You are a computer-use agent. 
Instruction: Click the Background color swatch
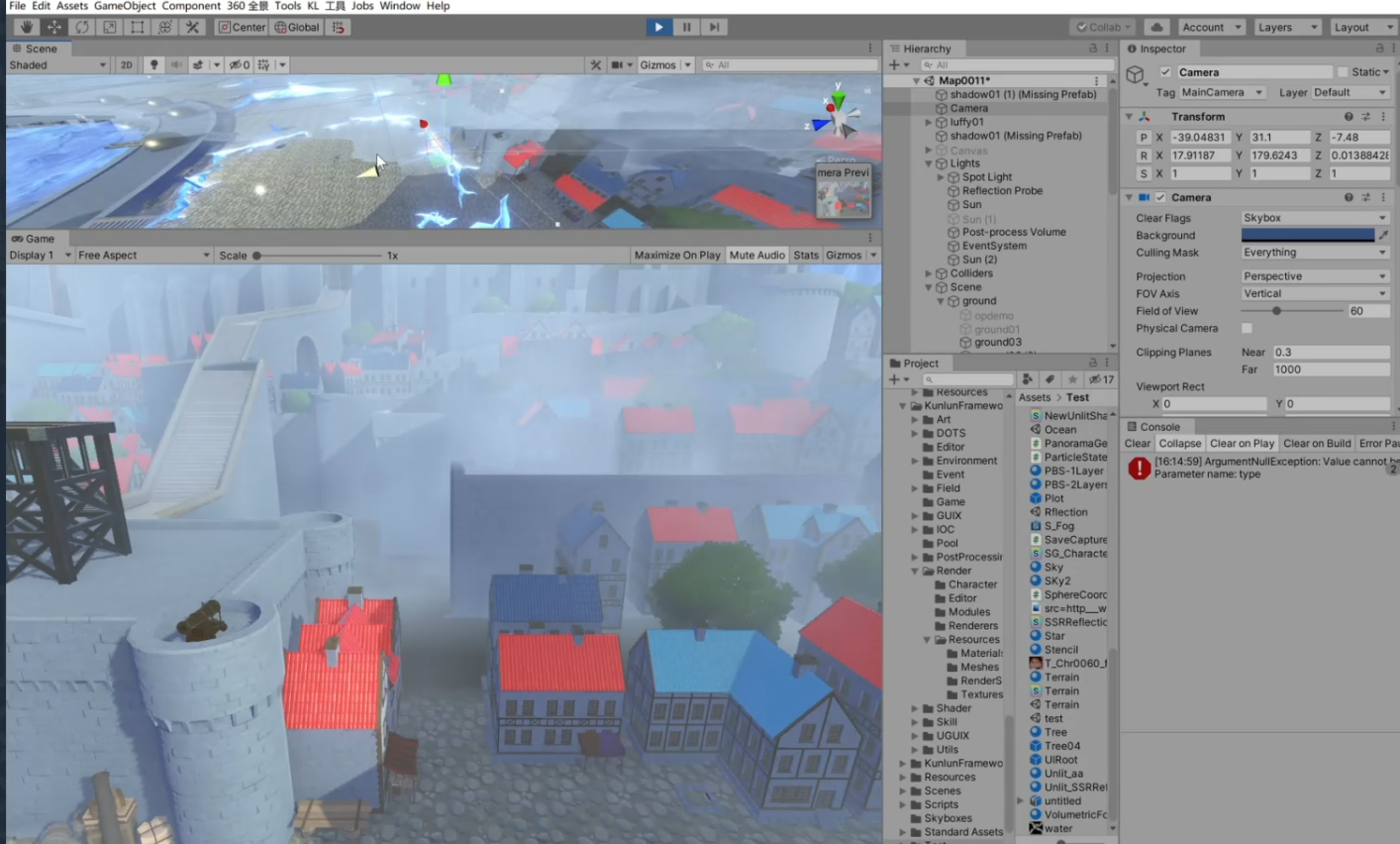(x=1308, y=235)
